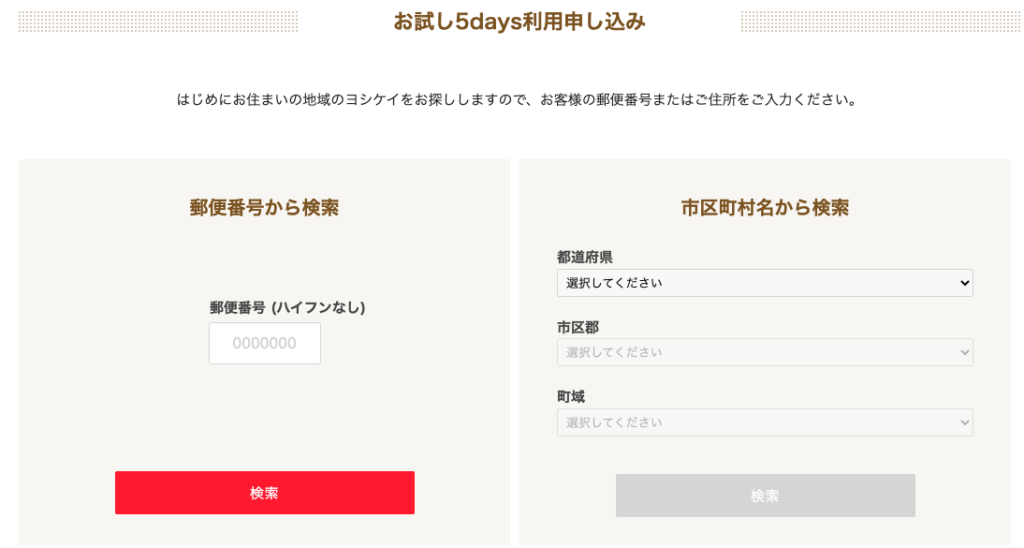Click the 都道府県 field label
The height and width of the screenshot is (548, 1024).
pos(585,257)
